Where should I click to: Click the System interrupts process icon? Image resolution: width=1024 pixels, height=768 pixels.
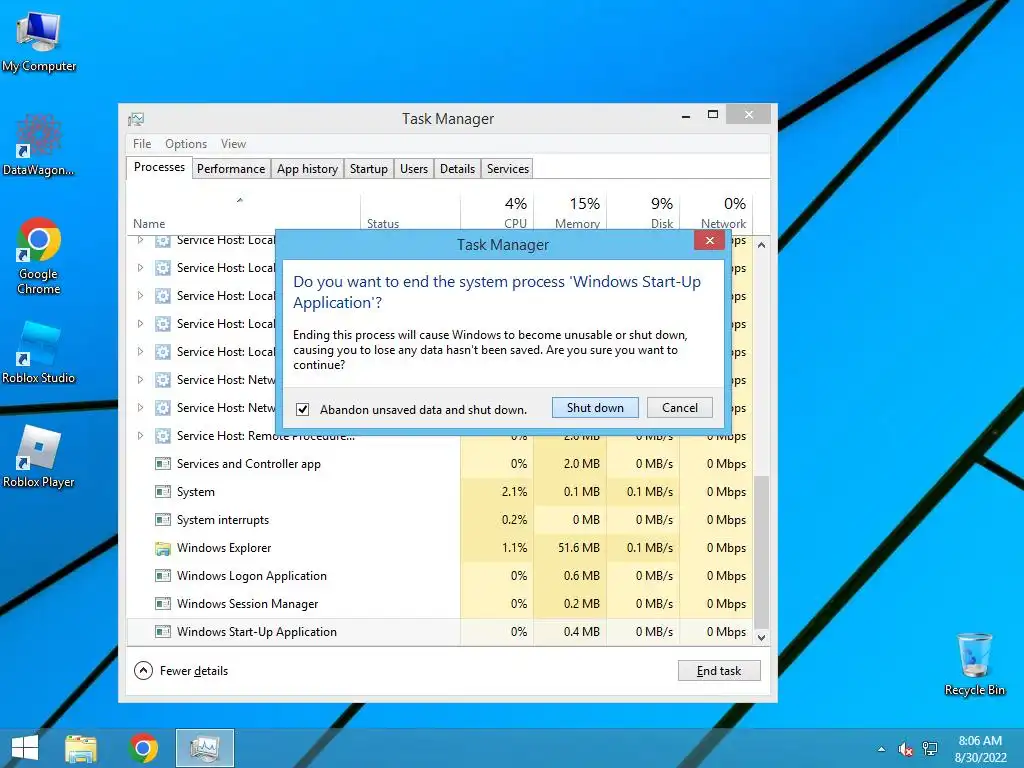click(x=163, y=520)
